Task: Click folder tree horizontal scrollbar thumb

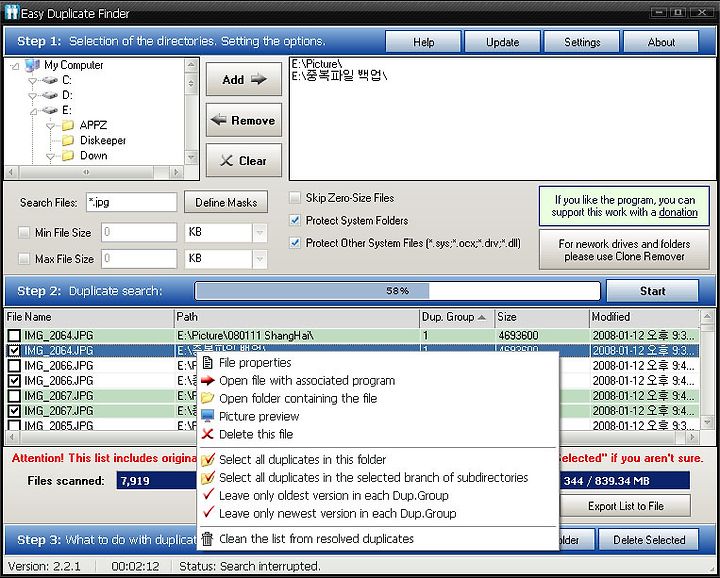Action: (x=86, y=172)
